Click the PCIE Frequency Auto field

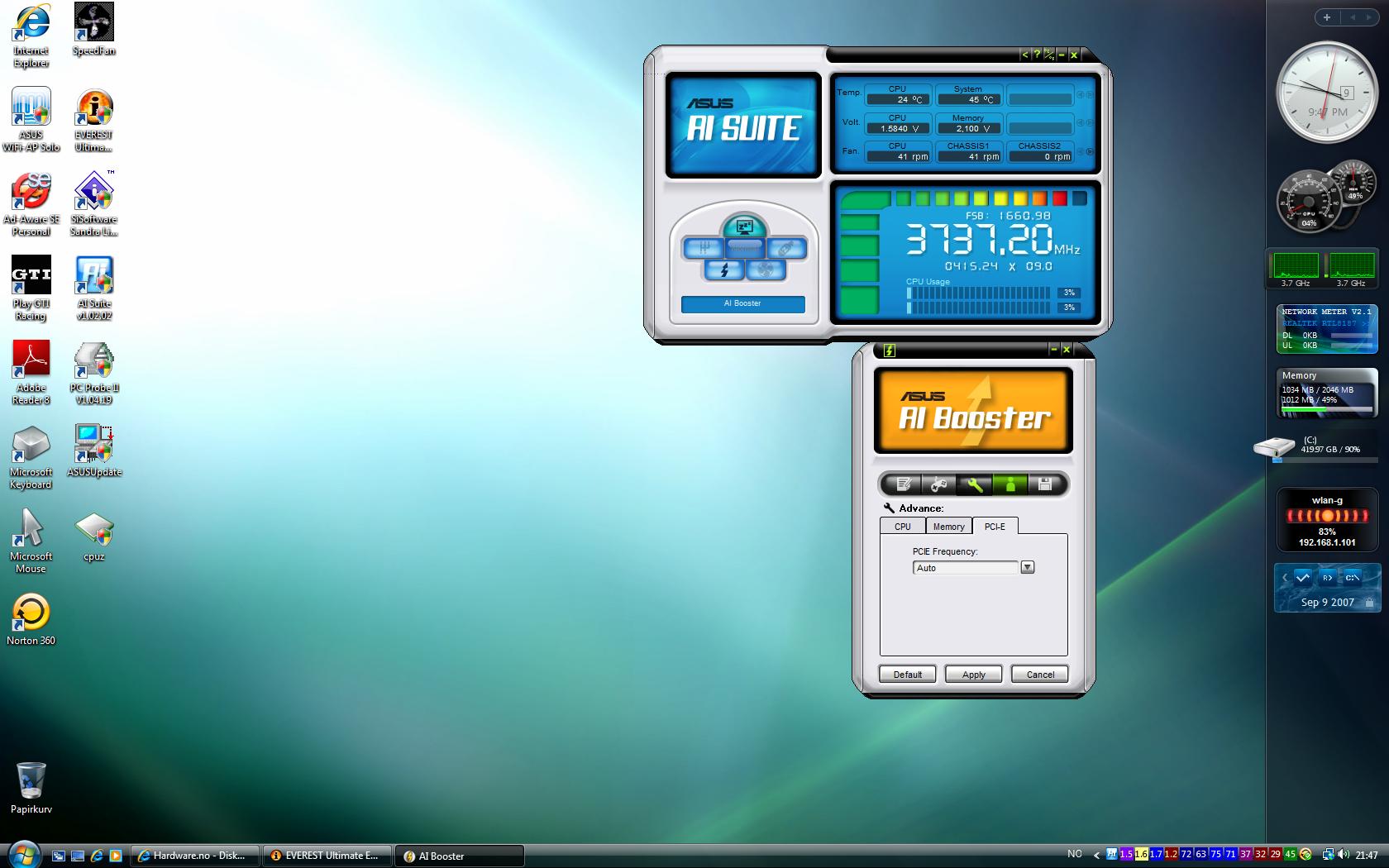966,568
